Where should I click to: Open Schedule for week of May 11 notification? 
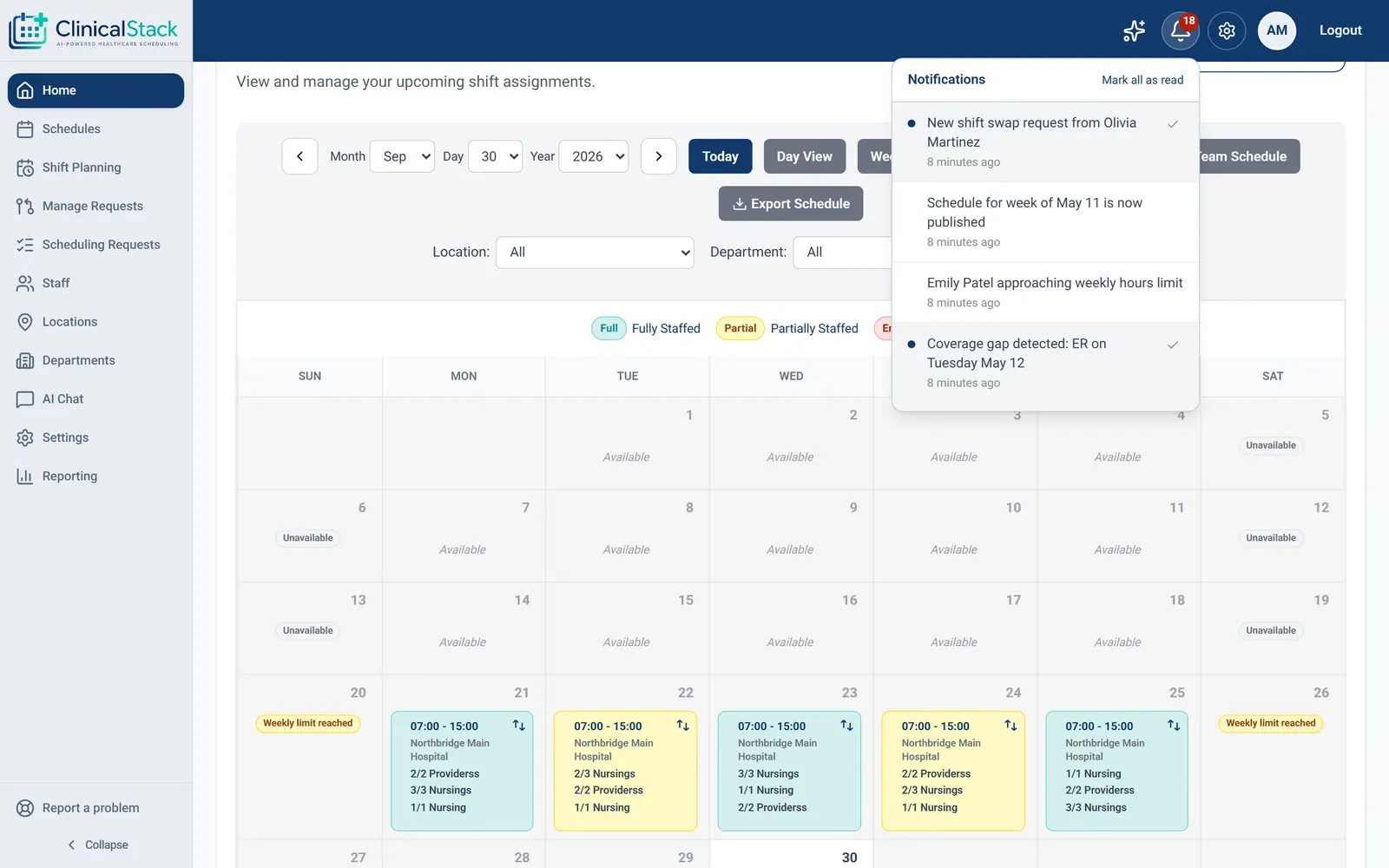1045,222
